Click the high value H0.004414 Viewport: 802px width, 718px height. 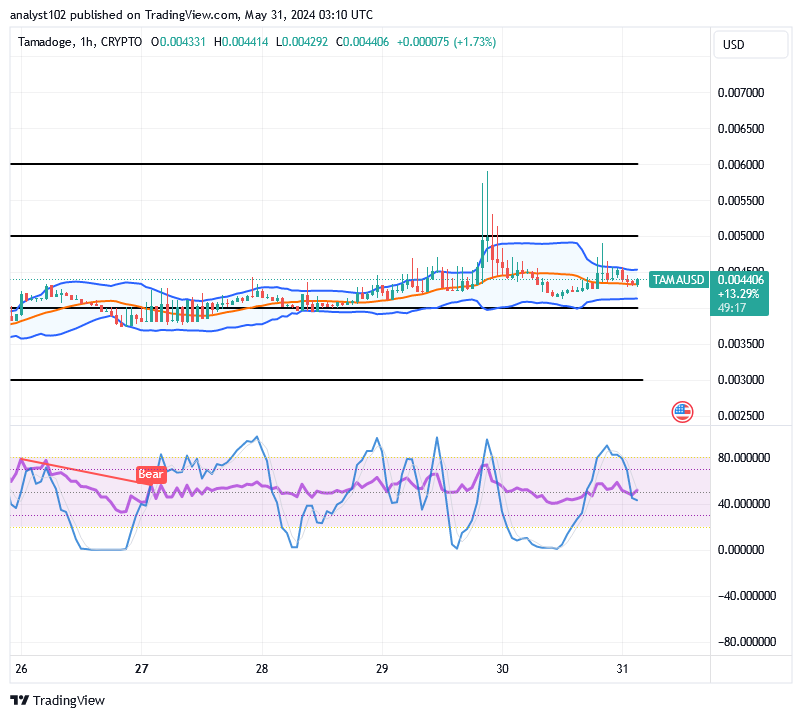click(x=241, y=42)
